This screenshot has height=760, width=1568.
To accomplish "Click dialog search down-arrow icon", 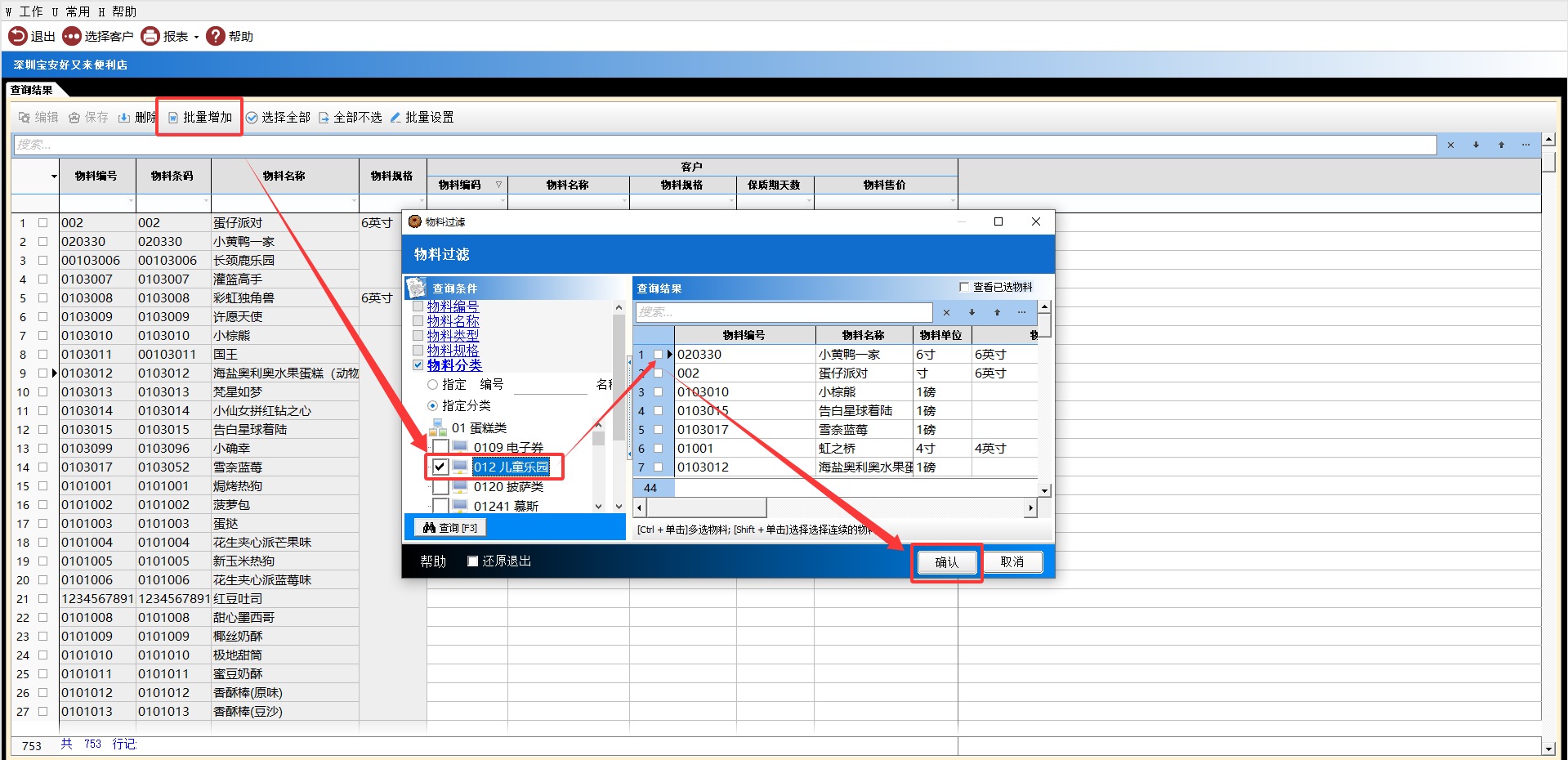I will pyautogui.click(x=972, y=312).
